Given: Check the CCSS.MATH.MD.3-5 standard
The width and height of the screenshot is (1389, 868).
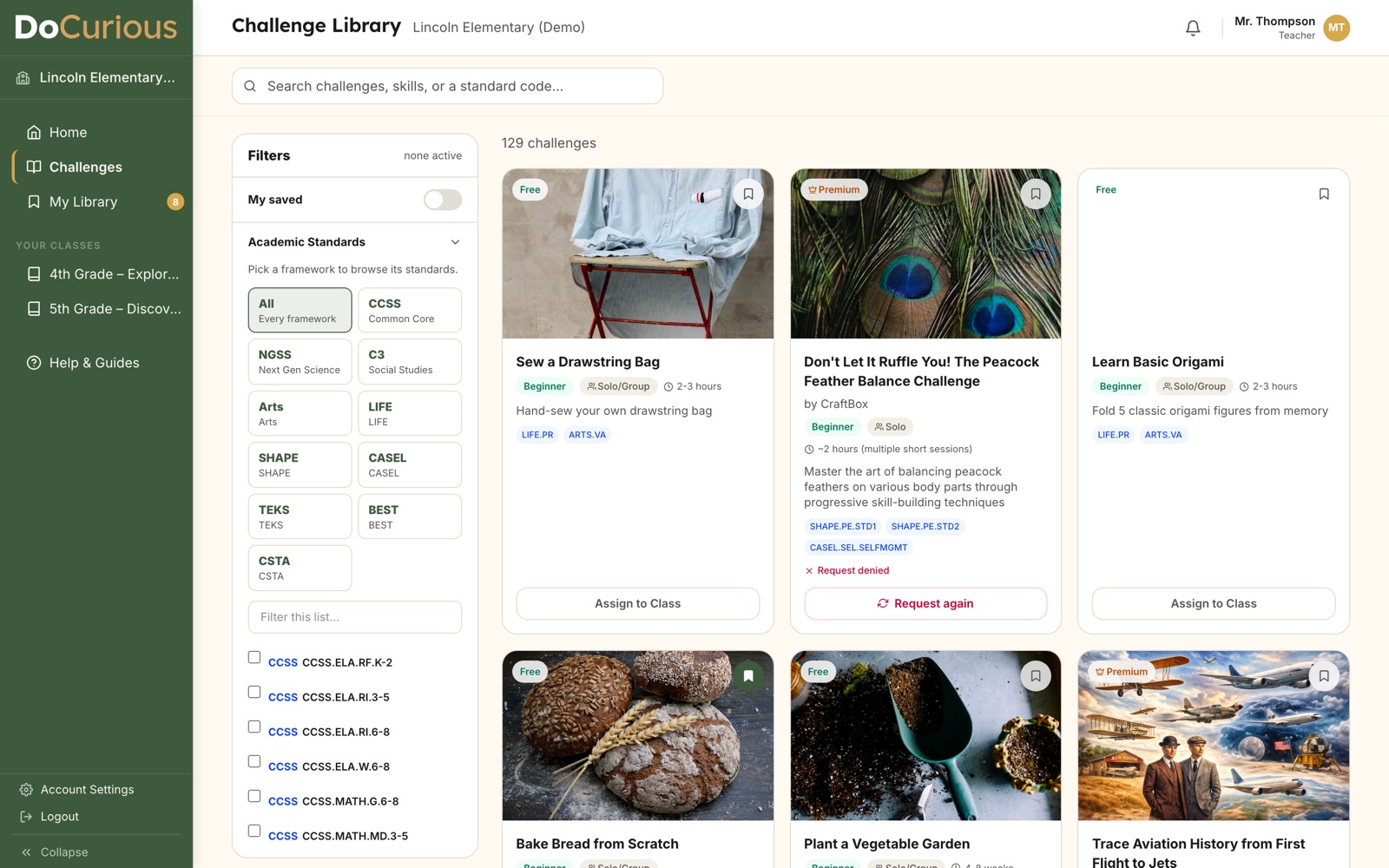Looking at the screenshot, I should click(x=254, y=831).
